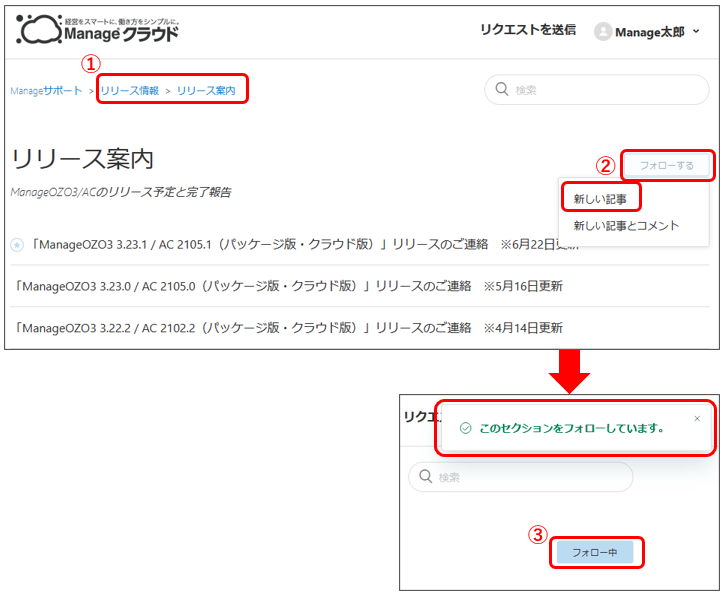Screen dimensions: 725x598
Task: Expand the Manage太郎 user menu chevron
Action: point(696,32)
